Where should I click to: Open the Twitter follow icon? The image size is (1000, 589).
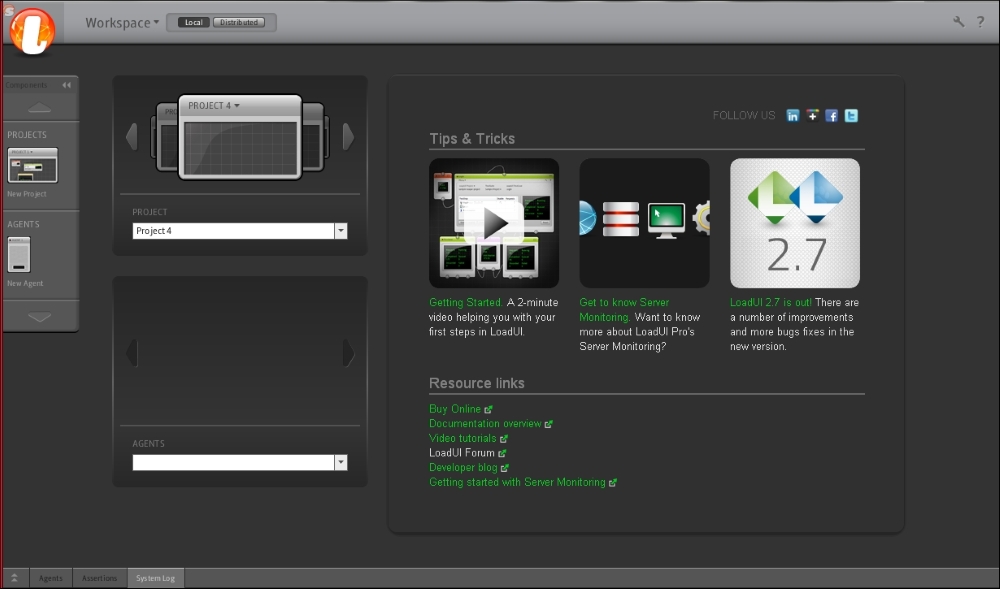click(x=851, y=115)
